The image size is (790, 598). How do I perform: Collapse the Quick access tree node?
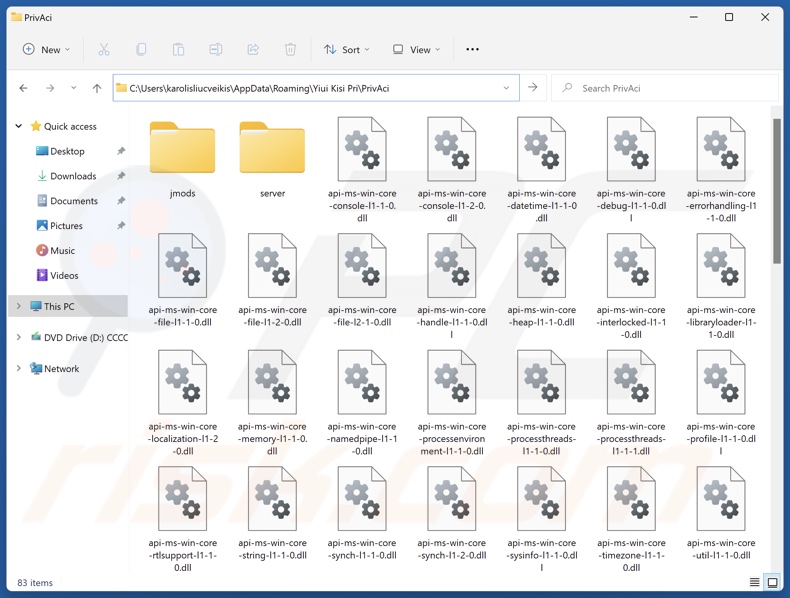coord(19,126)
